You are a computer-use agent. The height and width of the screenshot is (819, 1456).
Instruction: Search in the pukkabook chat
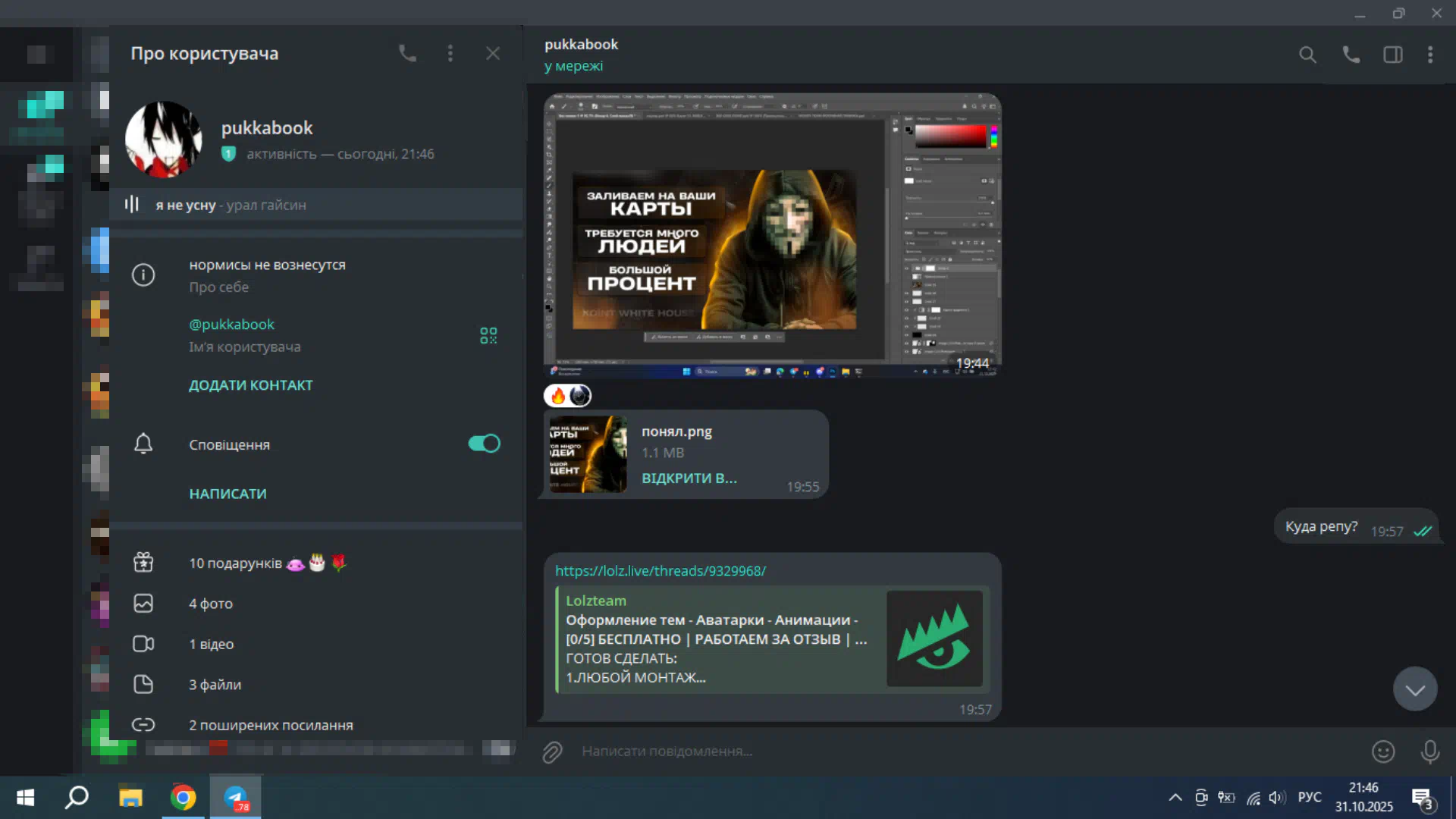(1307, 55)
